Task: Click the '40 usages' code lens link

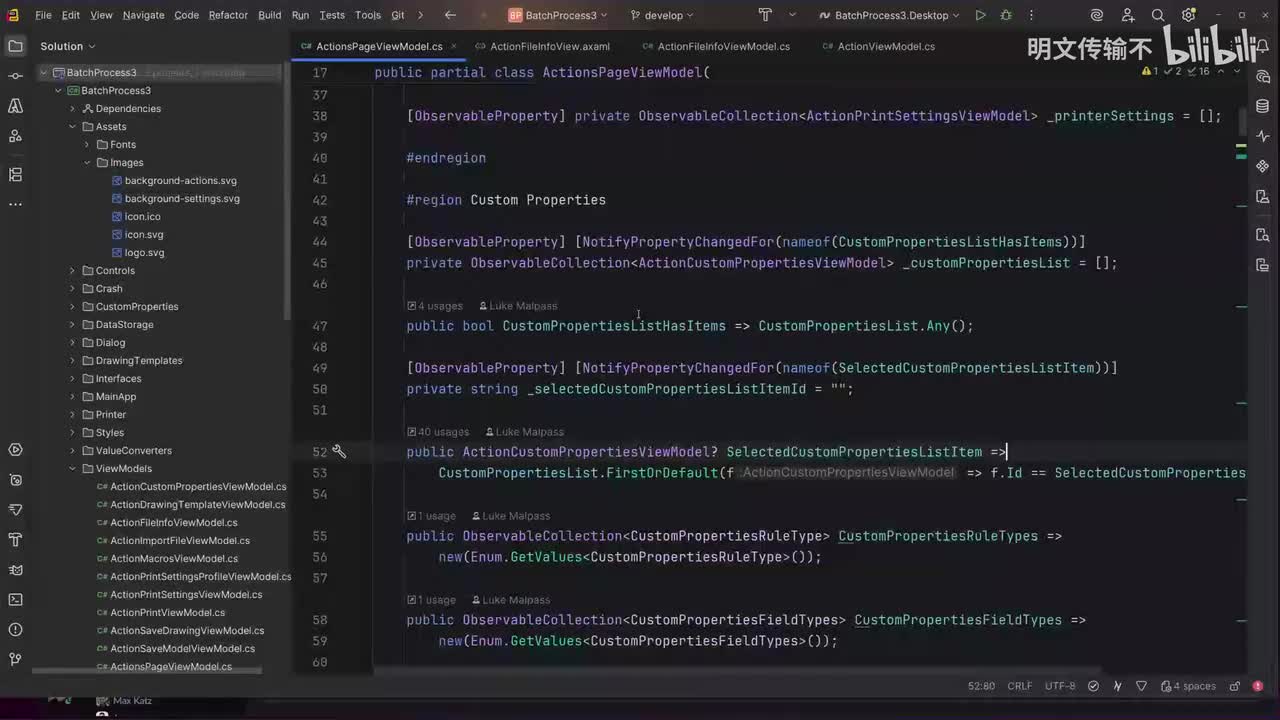Action: click(x=438, y=432)
